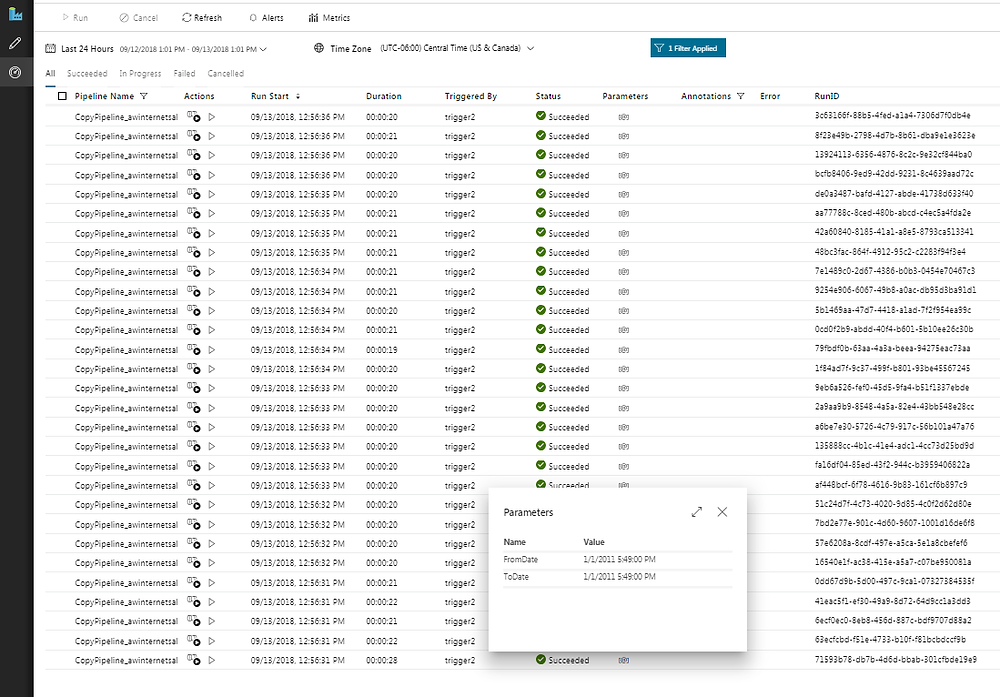This screenshot has height=697, width=1000.
Task: View activity runs for run 41eac5f1
Action: point(193,601)
